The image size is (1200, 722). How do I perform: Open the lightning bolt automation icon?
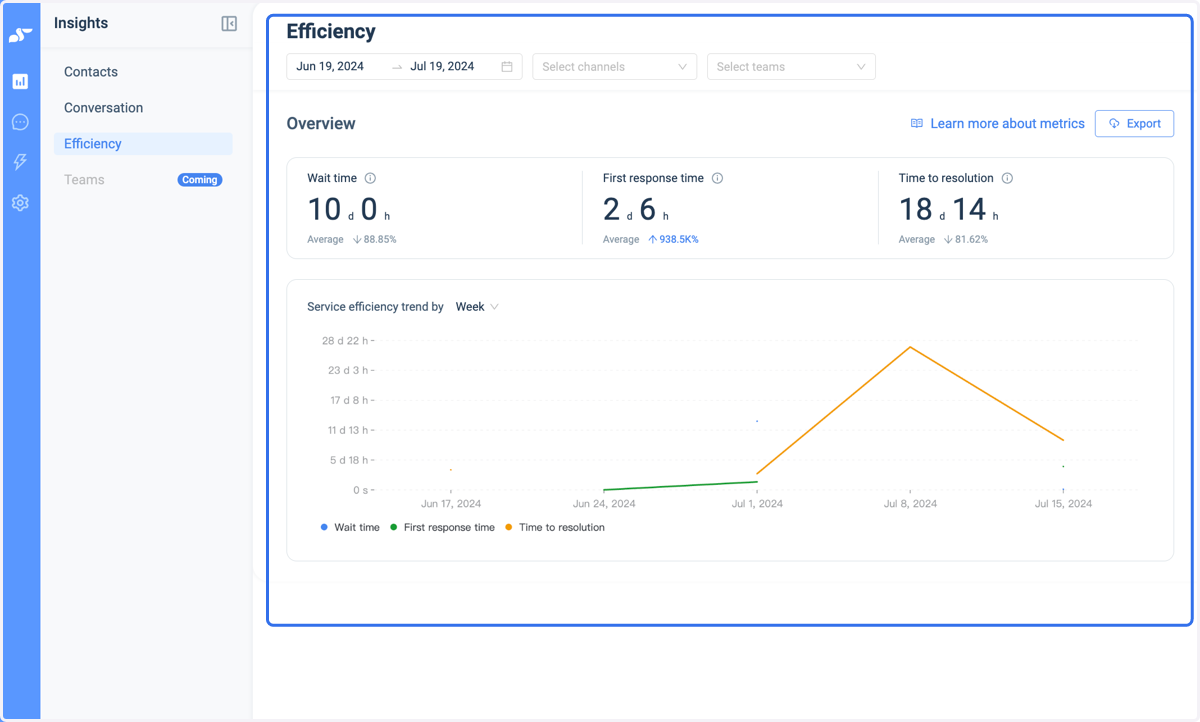click(20, 162)
